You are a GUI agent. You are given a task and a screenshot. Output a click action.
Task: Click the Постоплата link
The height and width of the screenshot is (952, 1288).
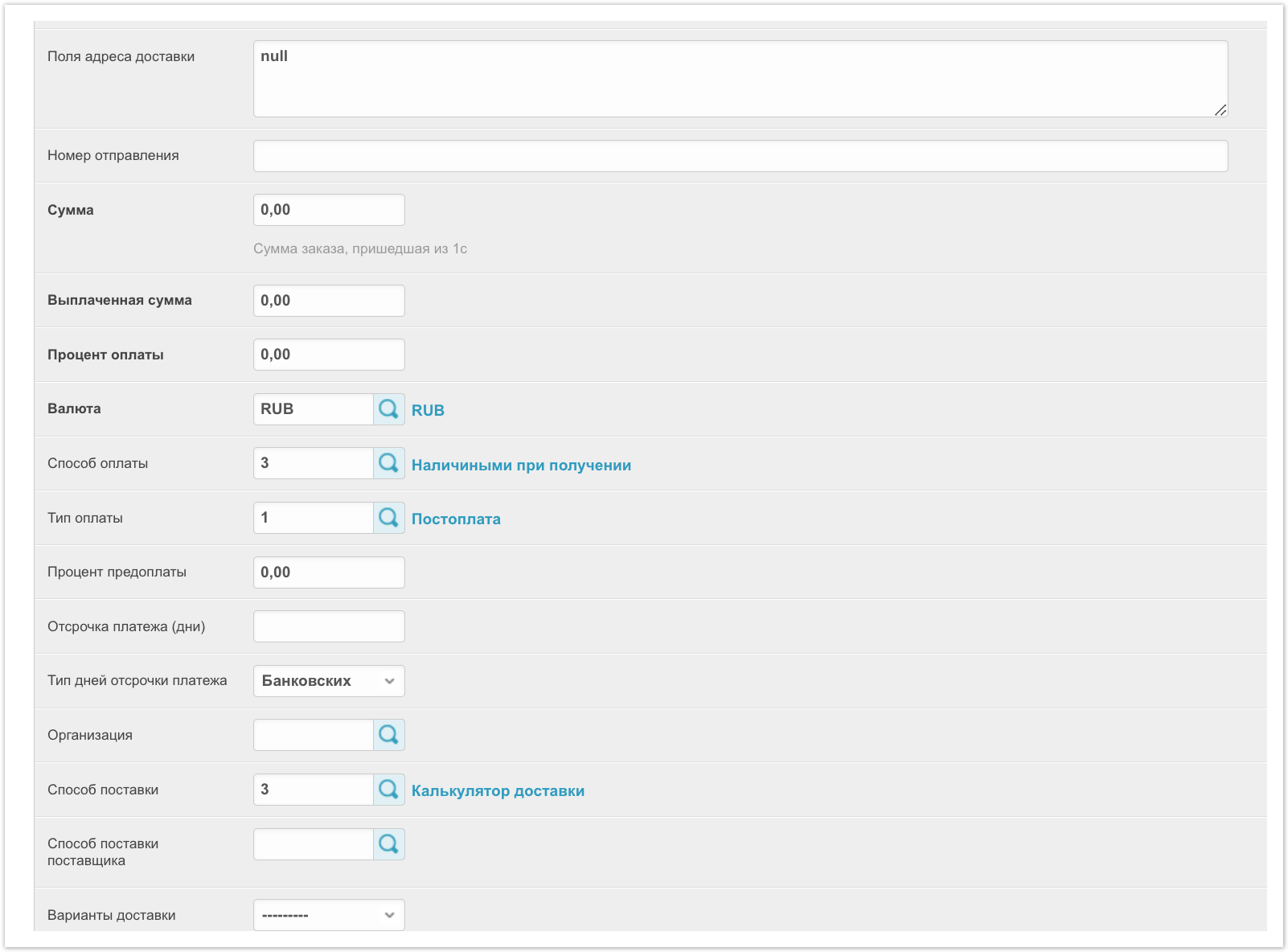point(456,519)
